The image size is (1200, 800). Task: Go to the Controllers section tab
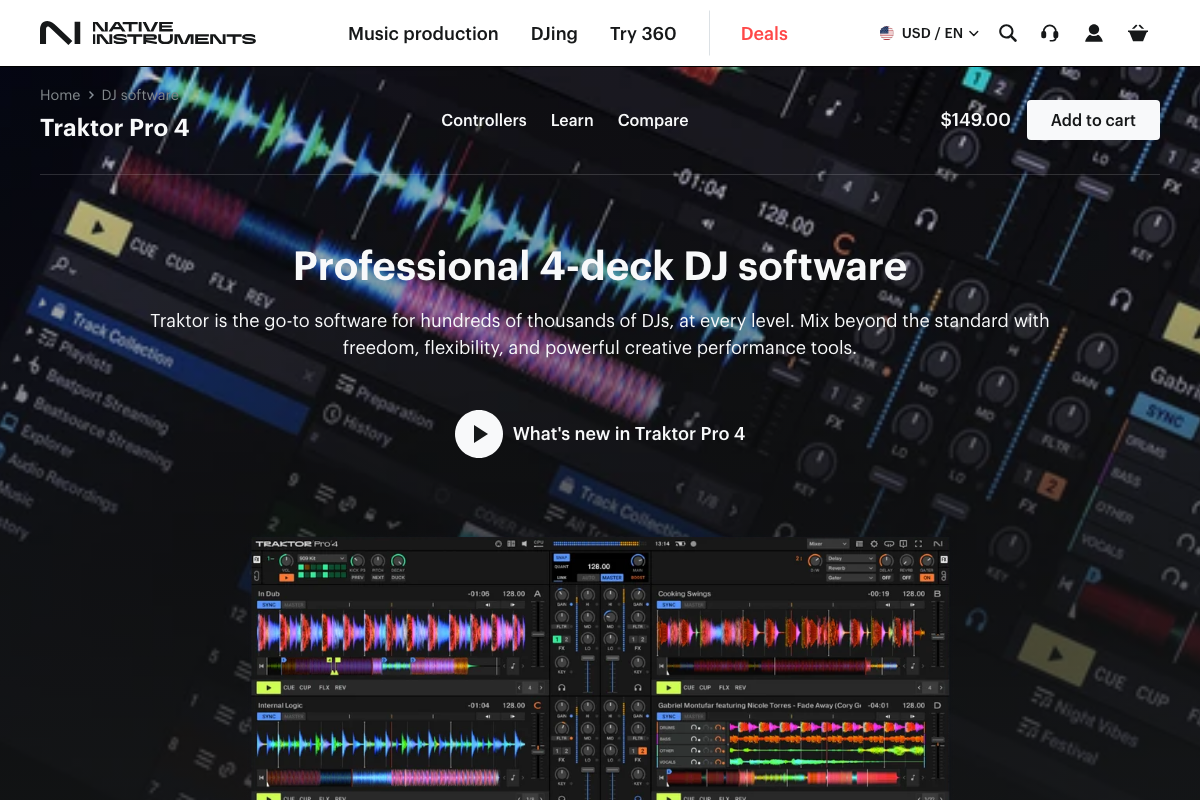(484, 120)
